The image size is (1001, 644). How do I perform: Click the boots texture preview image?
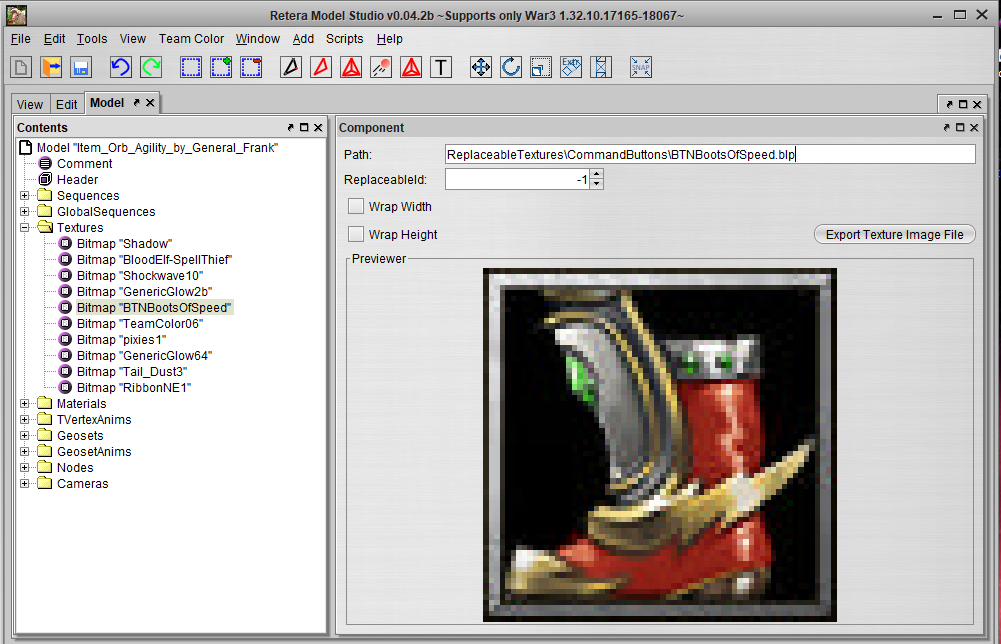click(x=659, y=445)
